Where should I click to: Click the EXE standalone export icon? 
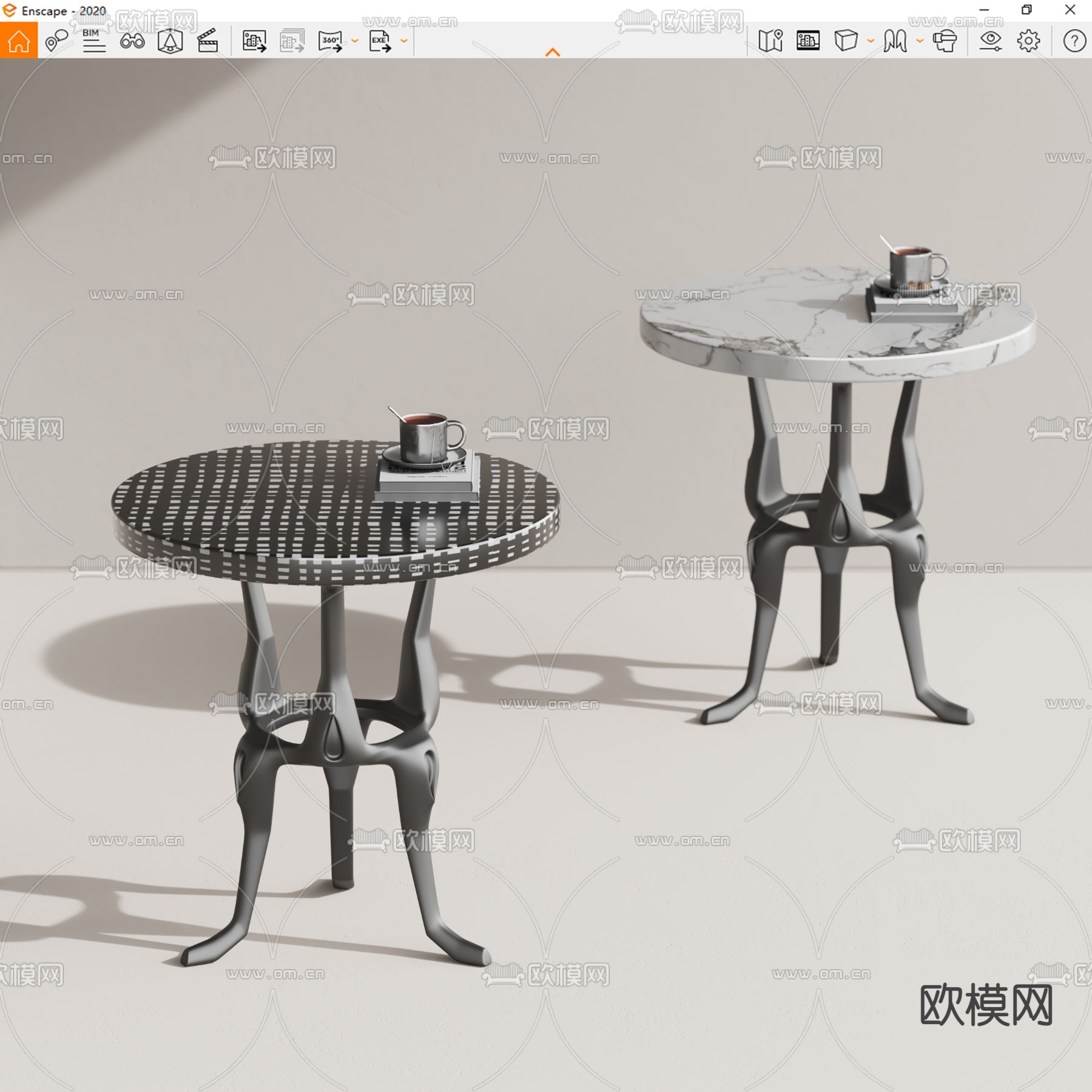point(380,41)
